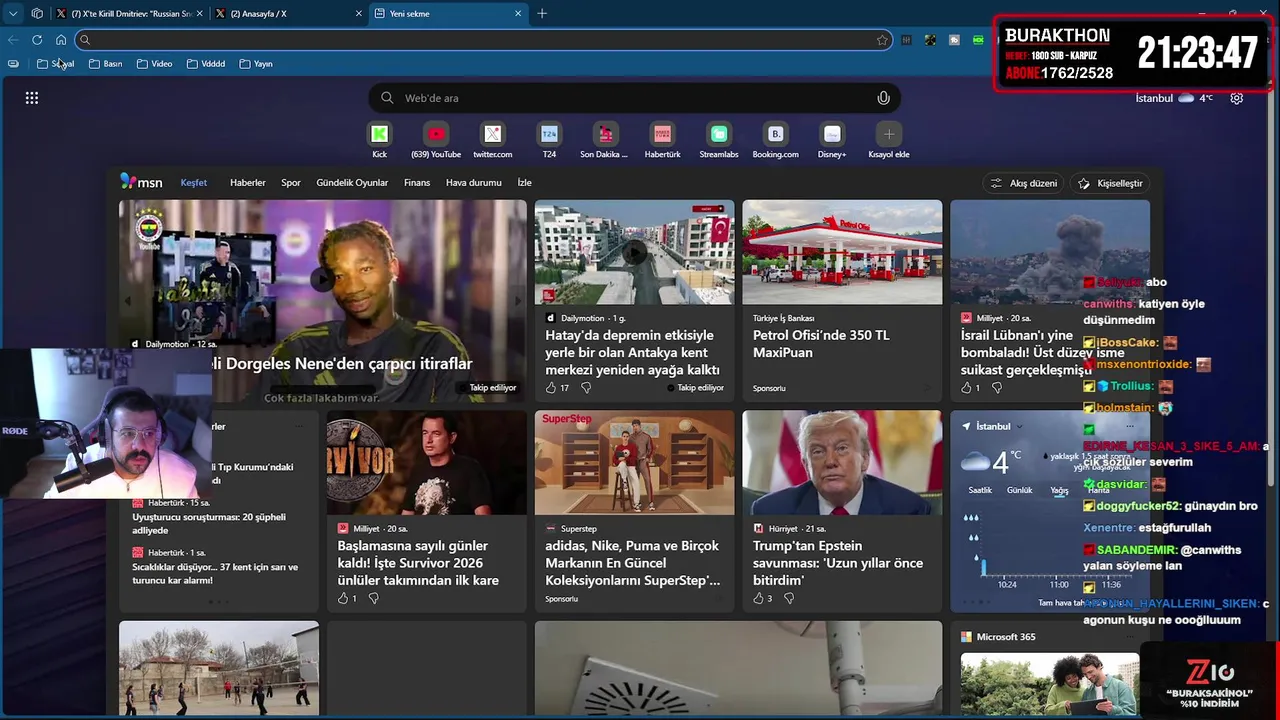The image size is (1280, 720).
Task: Add page to favorites with star icon
Action: pyautogui.click(x=882, y=40)
